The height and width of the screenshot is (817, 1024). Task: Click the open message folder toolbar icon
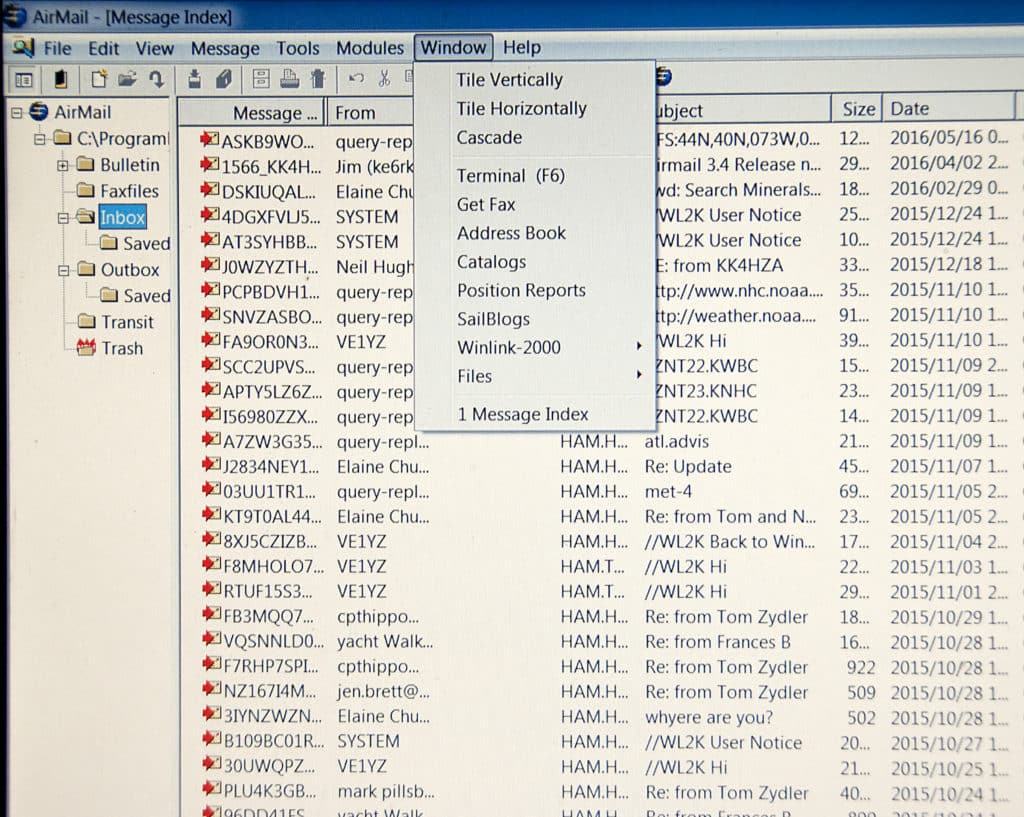pos(129,78)
